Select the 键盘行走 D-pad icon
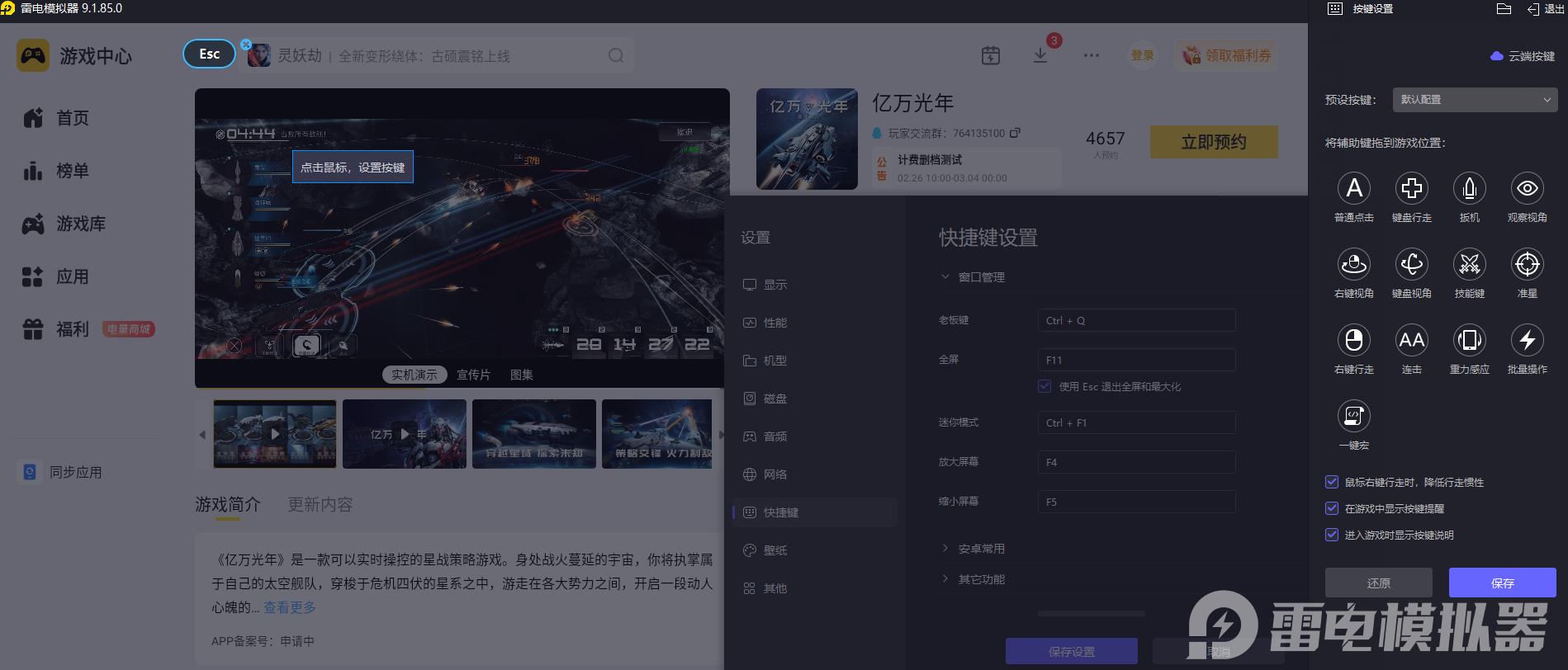1568x670 pixels. point(1411,189)
